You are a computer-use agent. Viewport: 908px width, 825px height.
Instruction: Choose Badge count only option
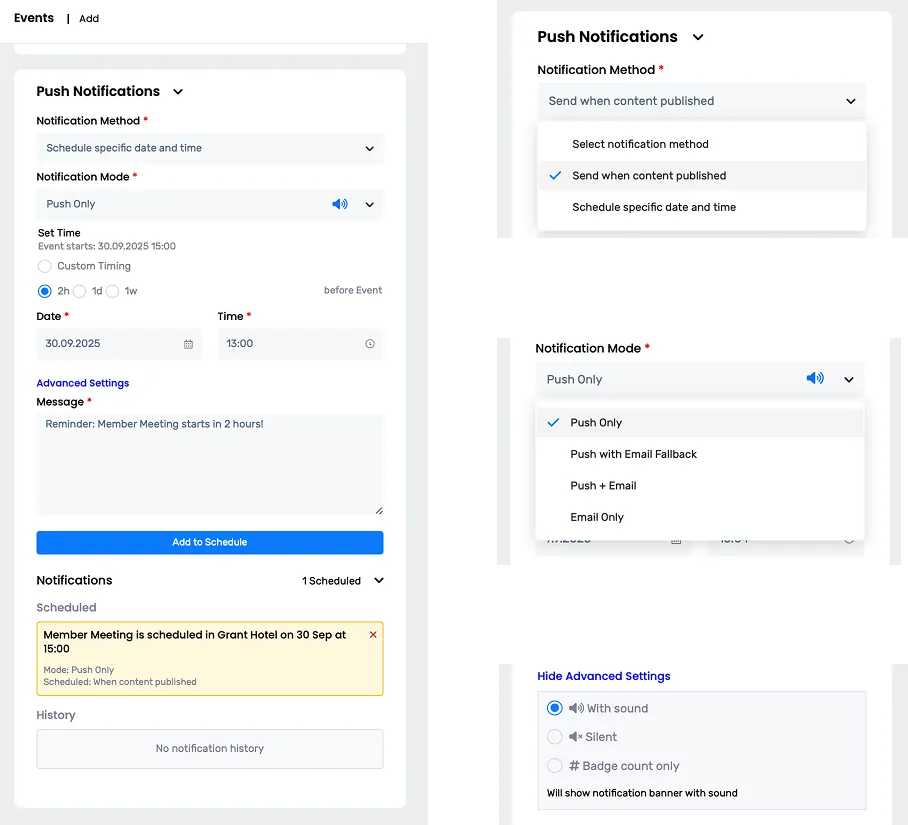coord(555,766)
